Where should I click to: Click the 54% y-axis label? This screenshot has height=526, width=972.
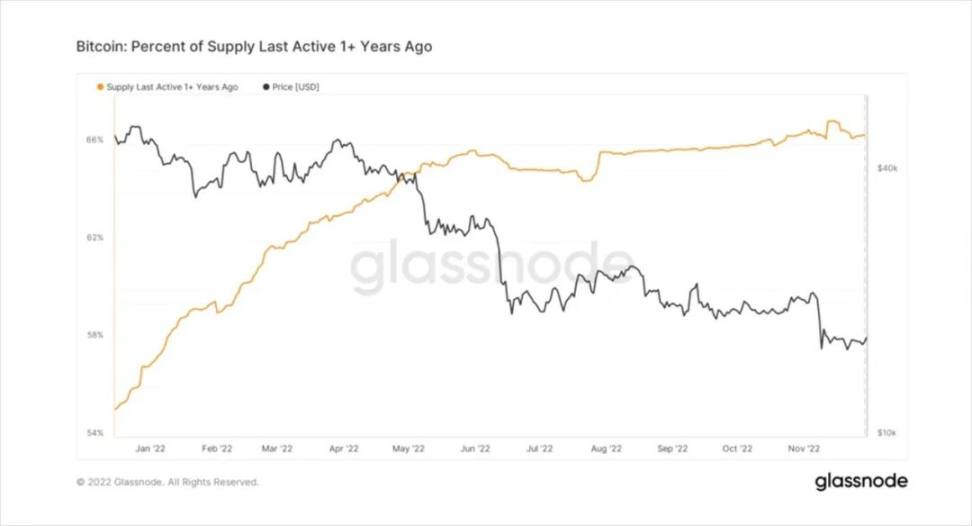[x=94, y=433]
